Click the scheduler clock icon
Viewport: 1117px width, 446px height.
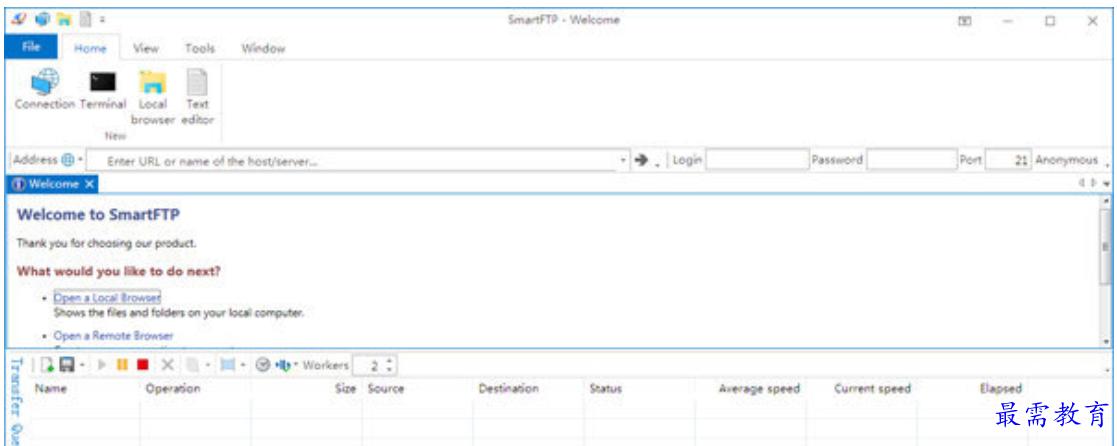coord(262,365)
